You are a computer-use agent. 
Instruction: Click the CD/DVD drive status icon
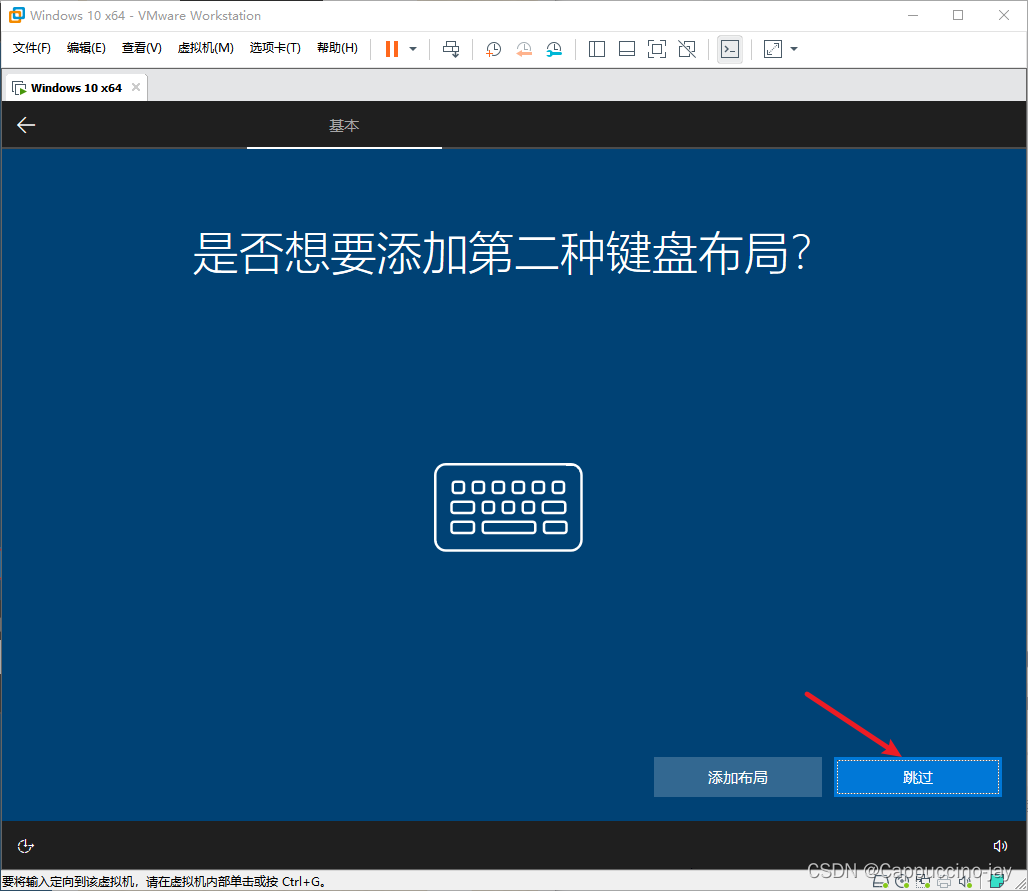tap(902, 882)
